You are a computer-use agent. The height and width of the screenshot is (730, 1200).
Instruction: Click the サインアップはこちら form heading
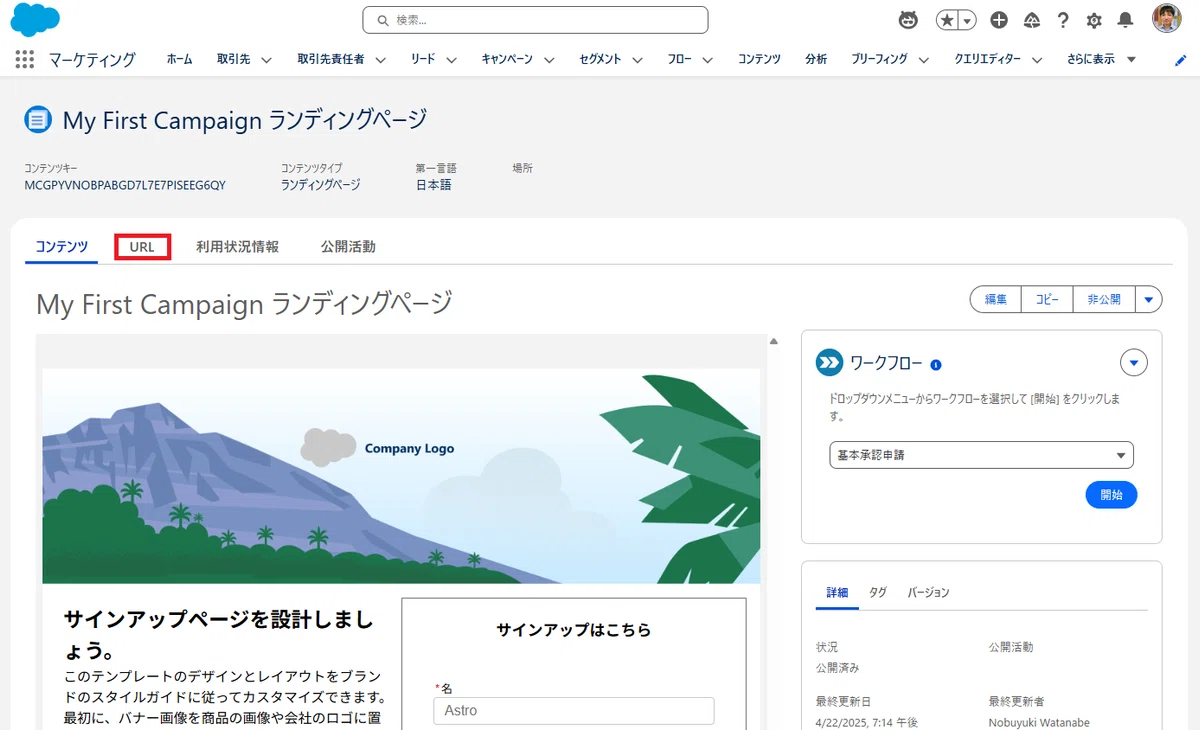click(574, 630)
